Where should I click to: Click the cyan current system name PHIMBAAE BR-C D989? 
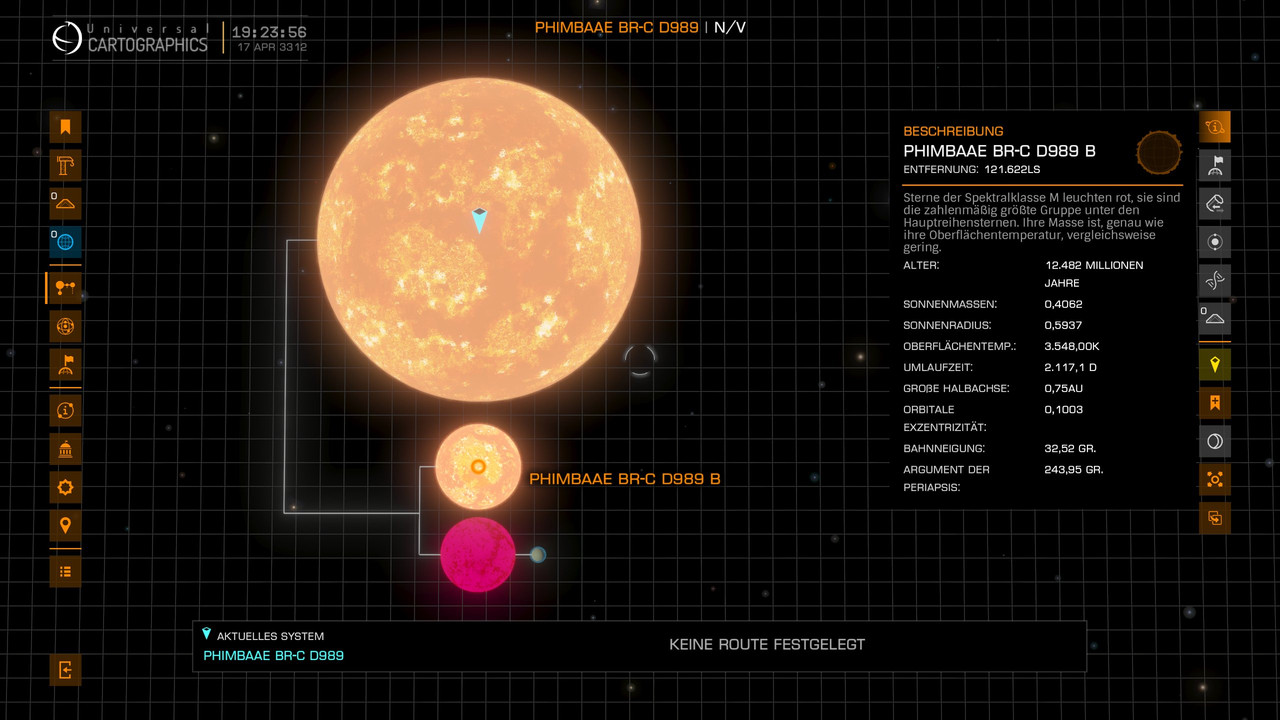click(274, 656)
